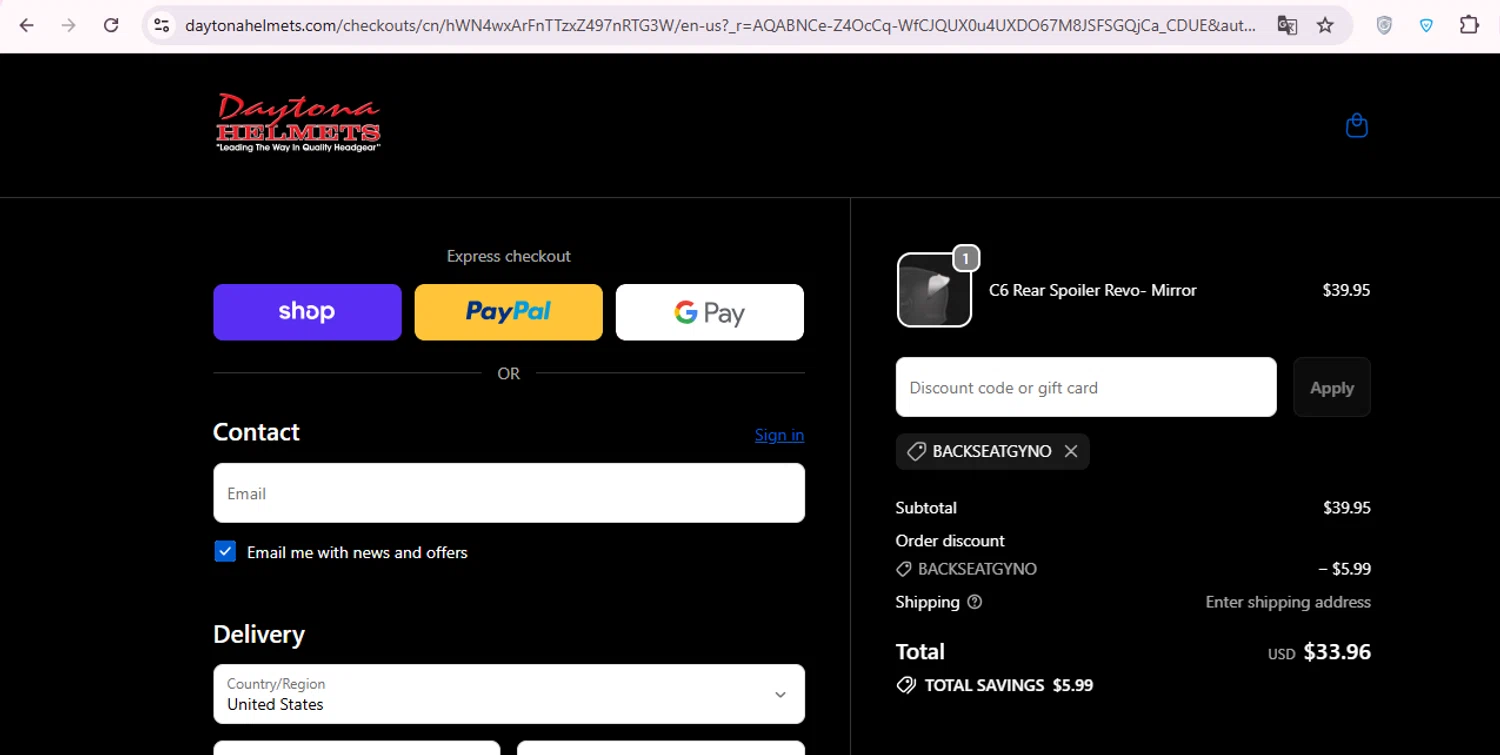1500x755 pixels.
Task: Focus the Discount code or gift card field
Action: tap(1086, 387)
